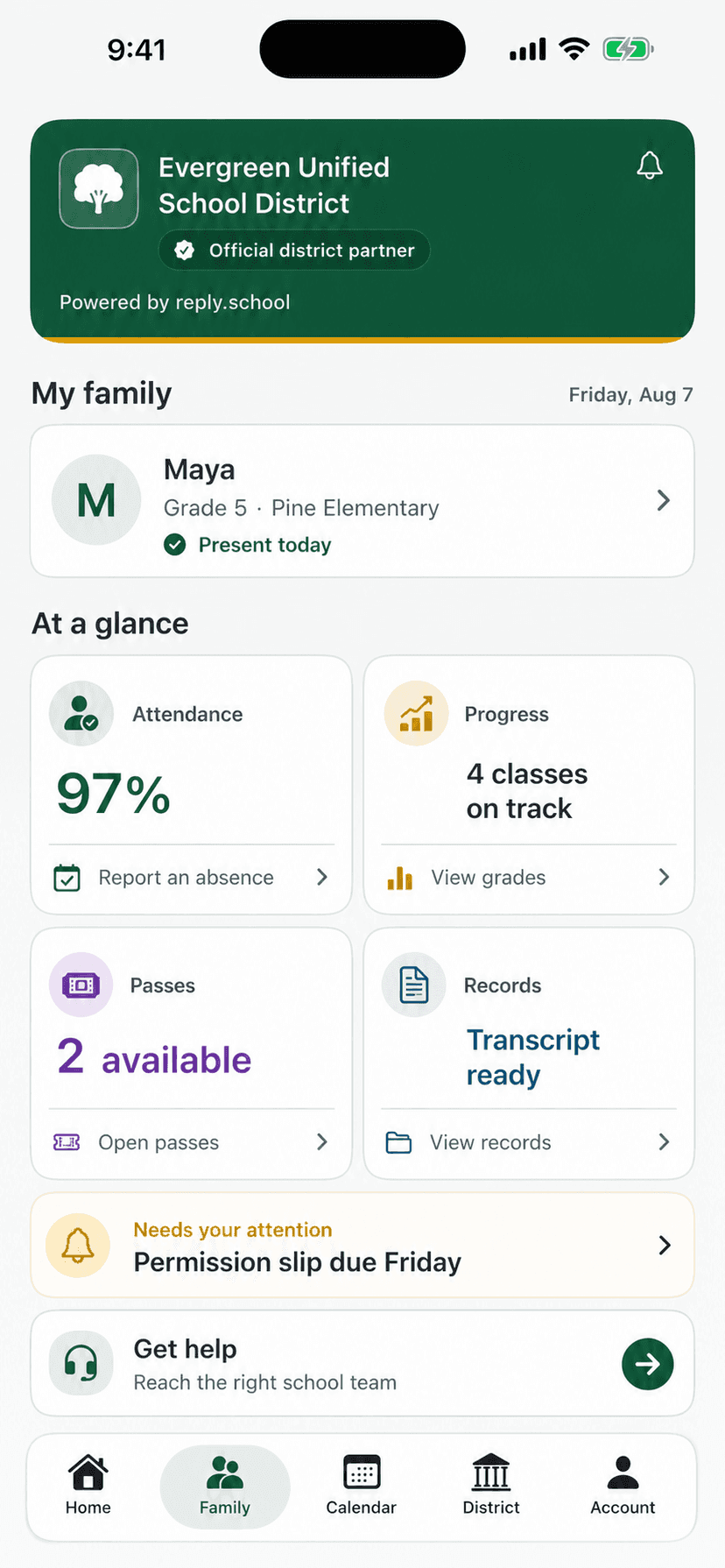Expand the Permission slip alert chevron
725x1568 pixels.
(x=665, y=1245)
